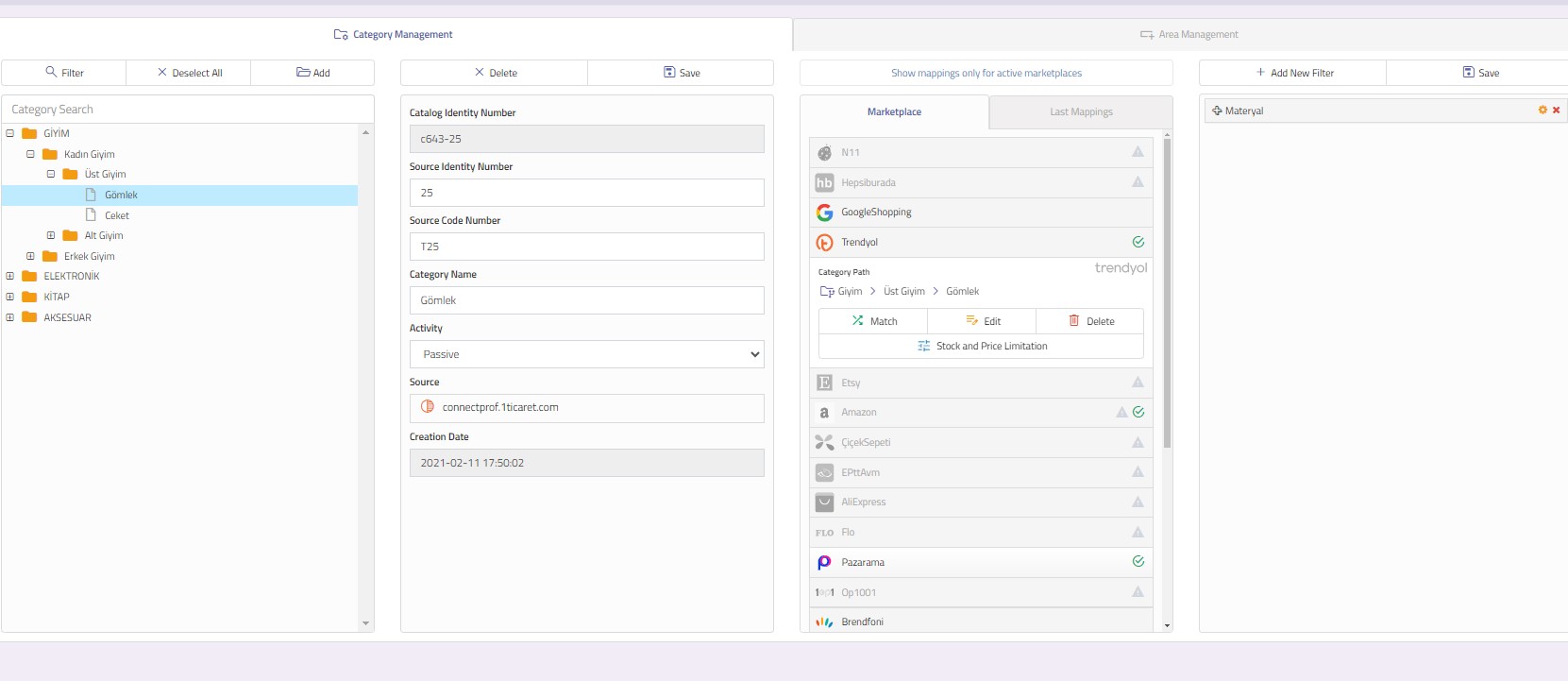Remove Materyal filter with red X icon

1556,111
